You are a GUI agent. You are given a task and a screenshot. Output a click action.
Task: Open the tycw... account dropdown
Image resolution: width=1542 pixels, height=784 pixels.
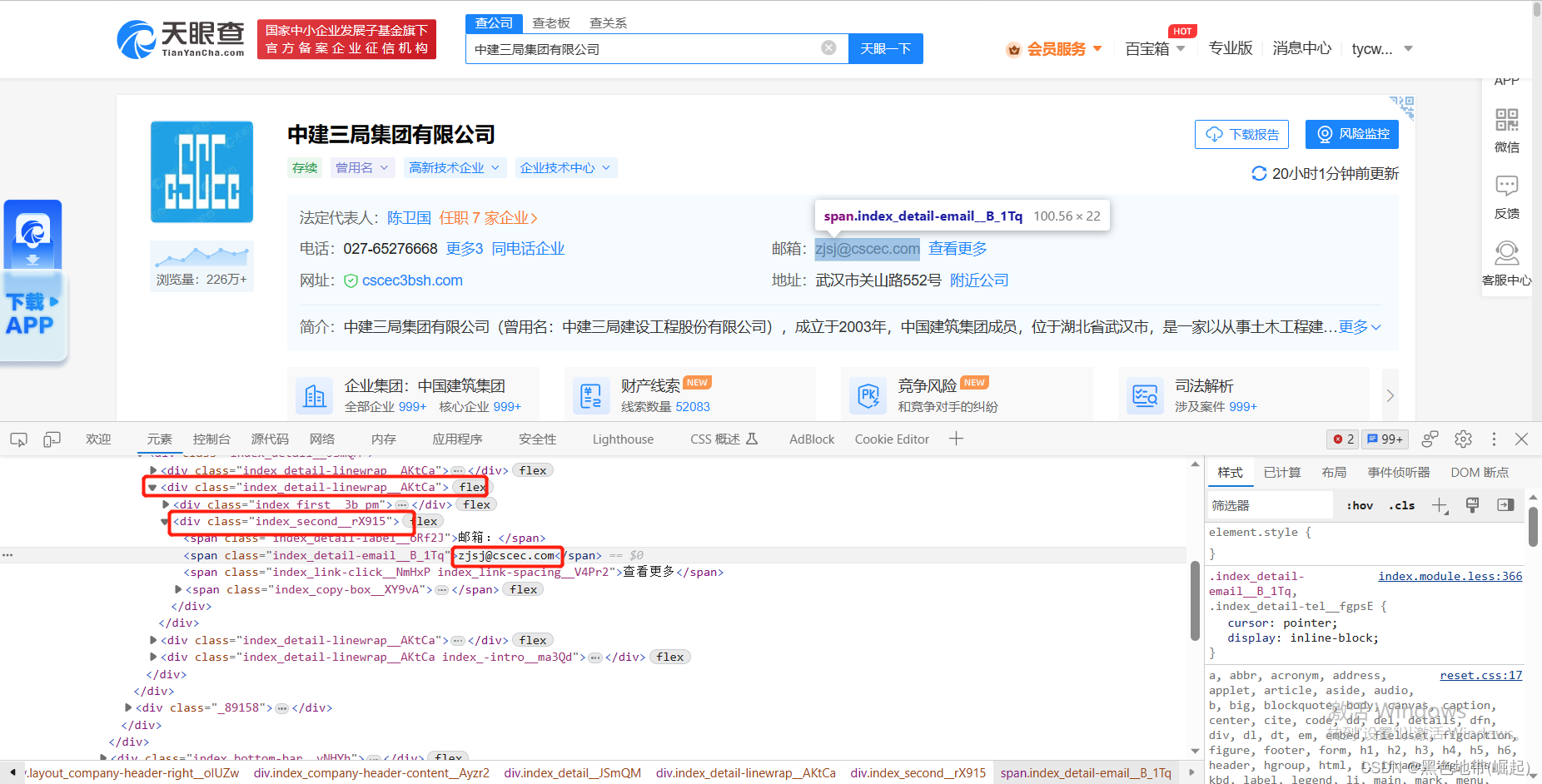tap(1382, 49)
